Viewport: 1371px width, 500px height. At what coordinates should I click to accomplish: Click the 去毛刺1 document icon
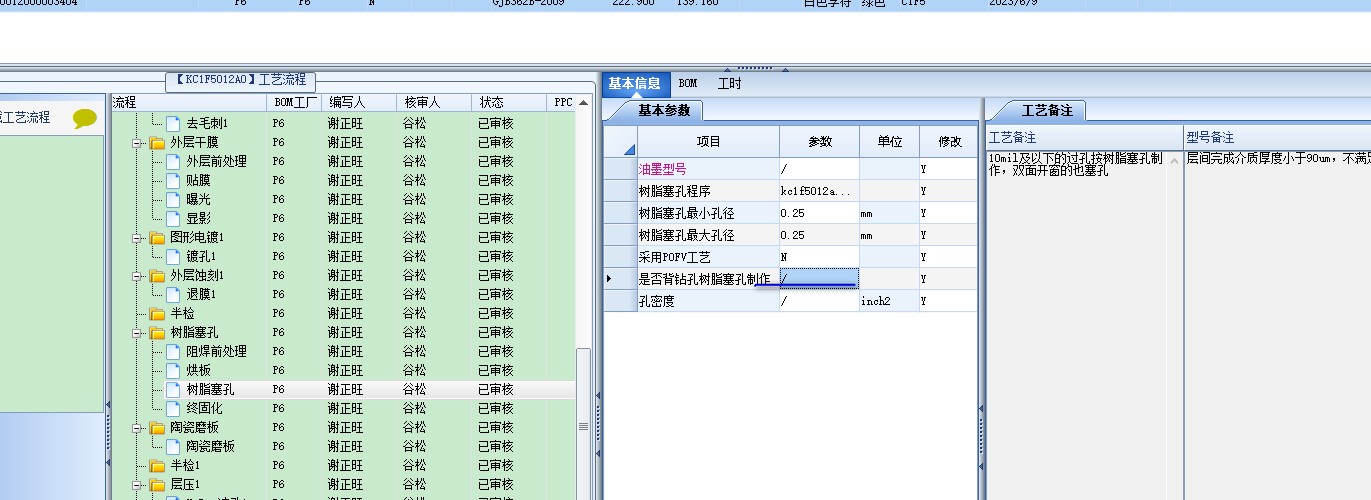tap(173, 123)
